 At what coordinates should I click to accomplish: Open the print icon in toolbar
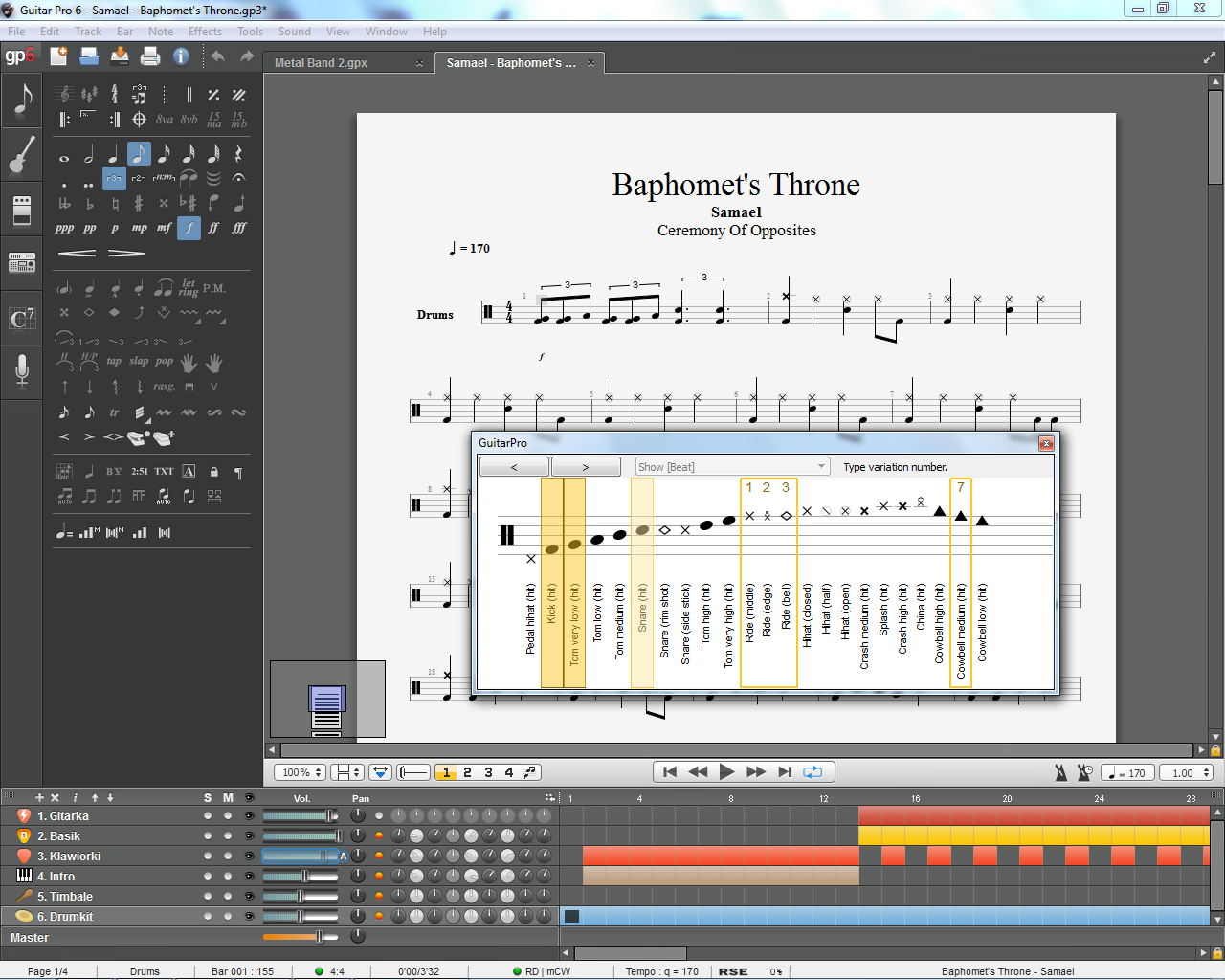pos(150,56)
